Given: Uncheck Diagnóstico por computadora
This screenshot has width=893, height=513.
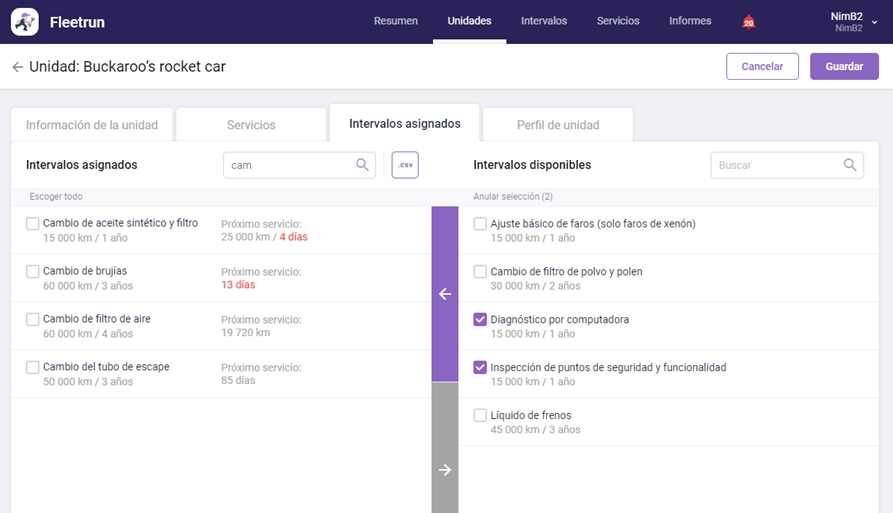Looking at the screenshot, I should [481, 320].
